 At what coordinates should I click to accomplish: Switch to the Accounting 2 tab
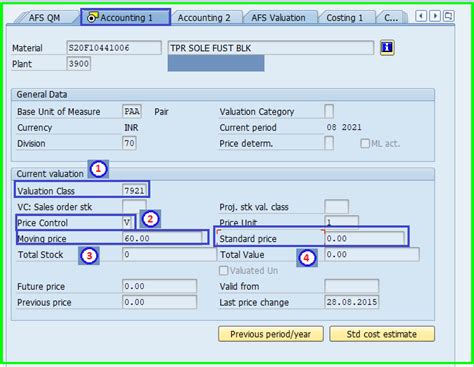(204, 18)
